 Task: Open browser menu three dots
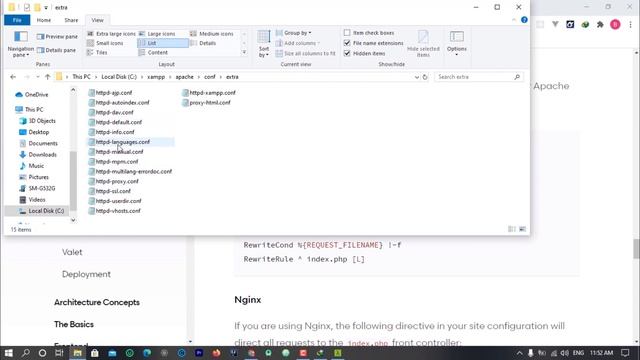[631, 25]
